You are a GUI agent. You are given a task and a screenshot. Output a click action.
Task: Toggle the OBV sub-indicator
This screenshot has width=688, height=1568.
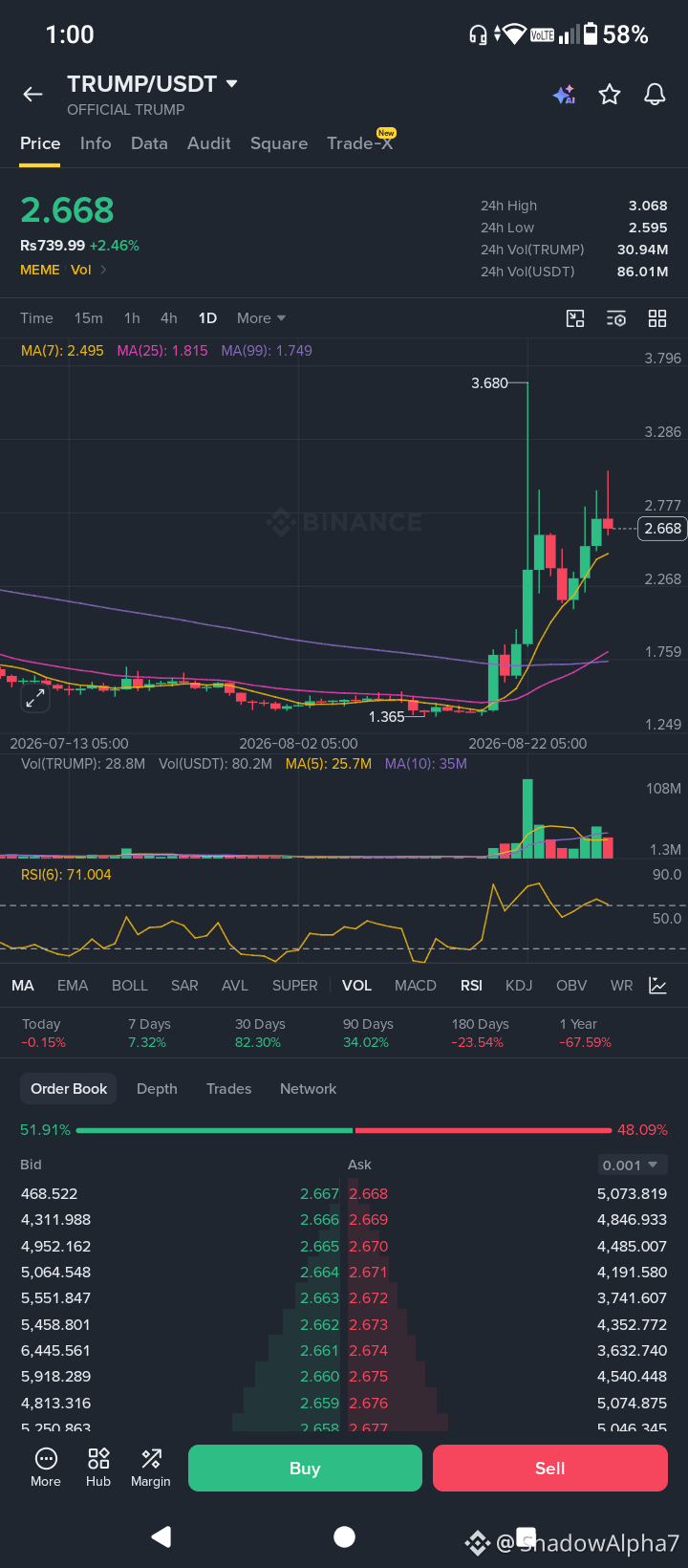tap(571, 986)
